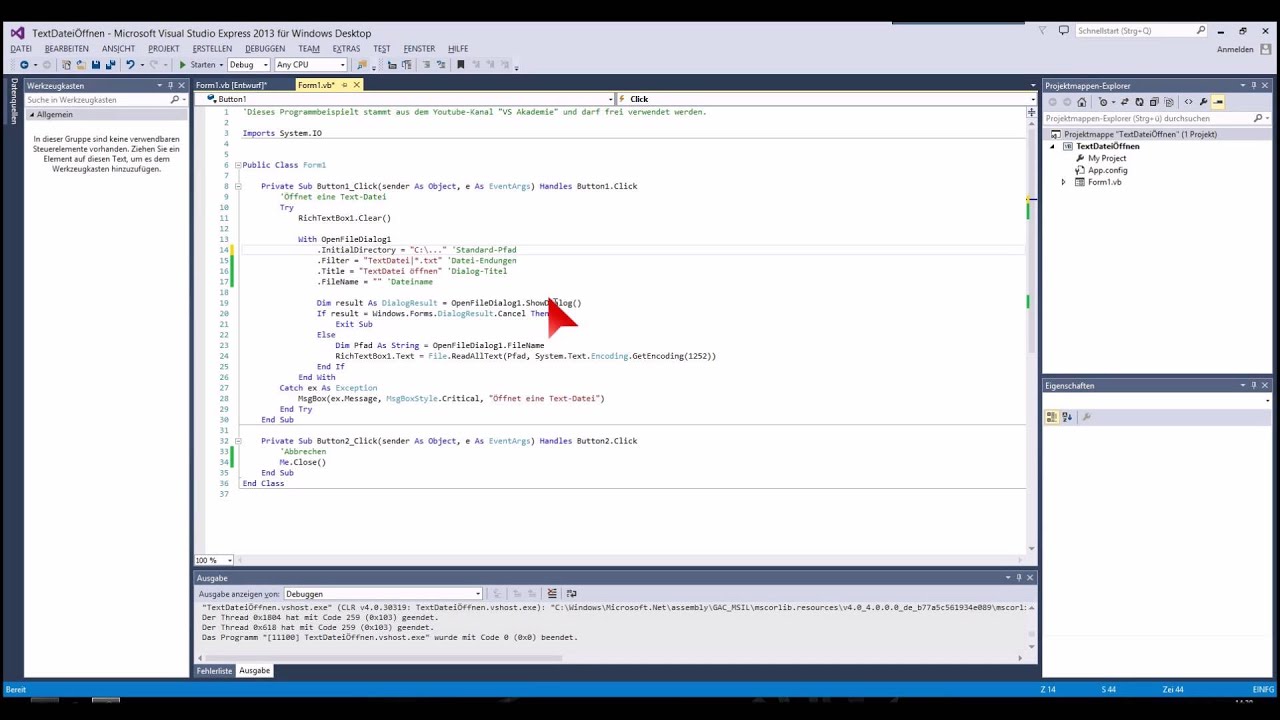Click the bookmark toggle icon in toolbar
Viewport: 1280px width, 720px height.
click(x=461, y=65)
